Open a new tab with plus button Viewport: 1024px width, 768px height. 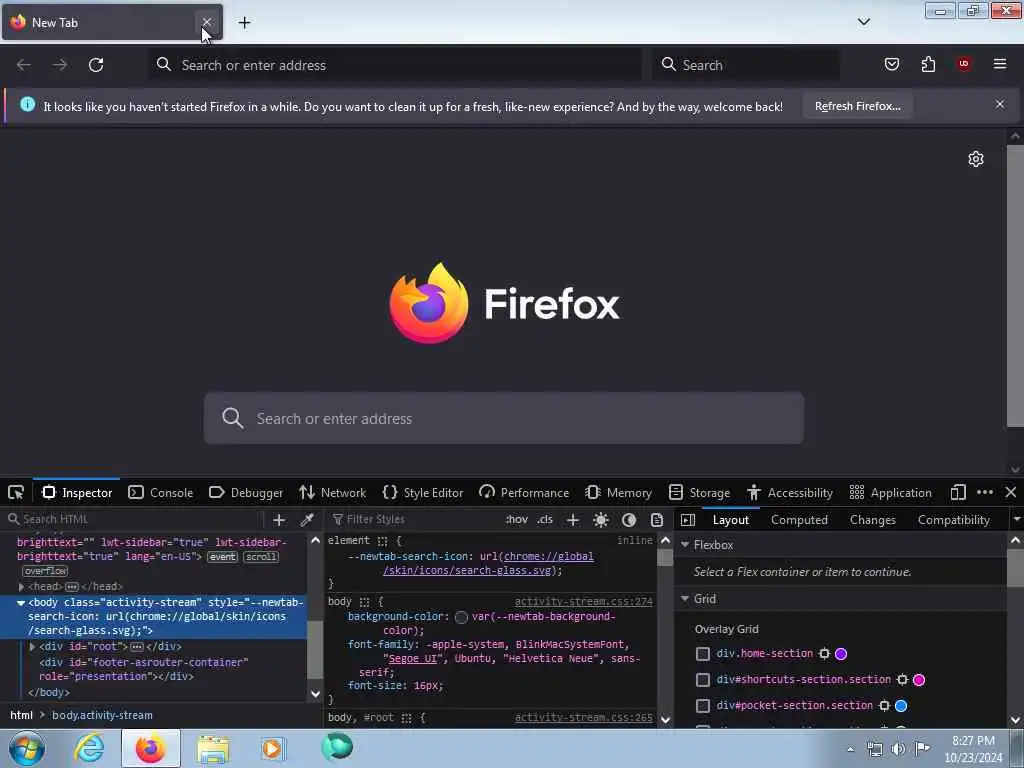pos(244,23)
